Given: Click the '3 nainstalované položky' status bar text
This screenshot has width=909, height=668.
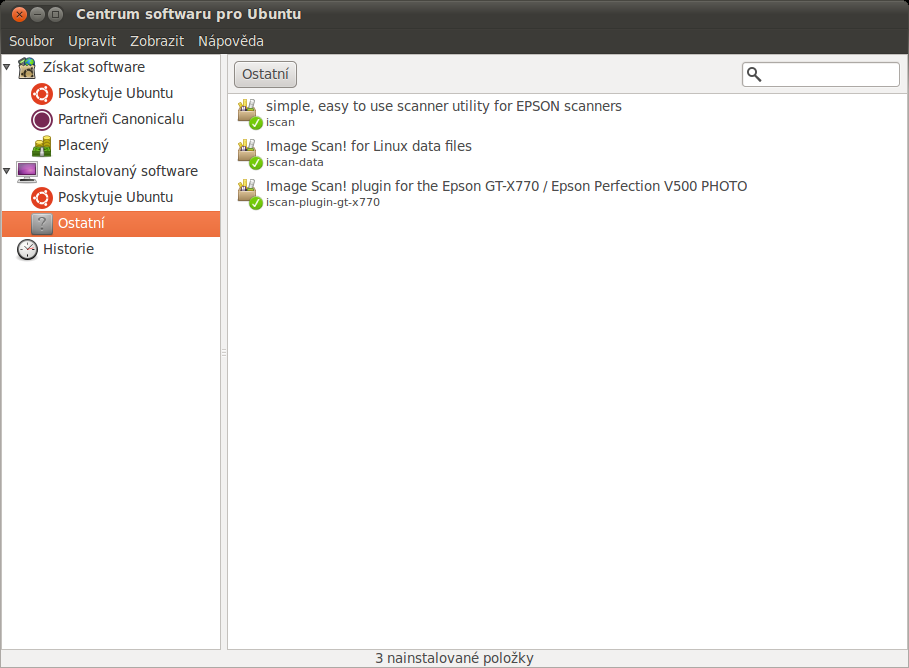Looking at the screenshot, I should coord(454,658).
